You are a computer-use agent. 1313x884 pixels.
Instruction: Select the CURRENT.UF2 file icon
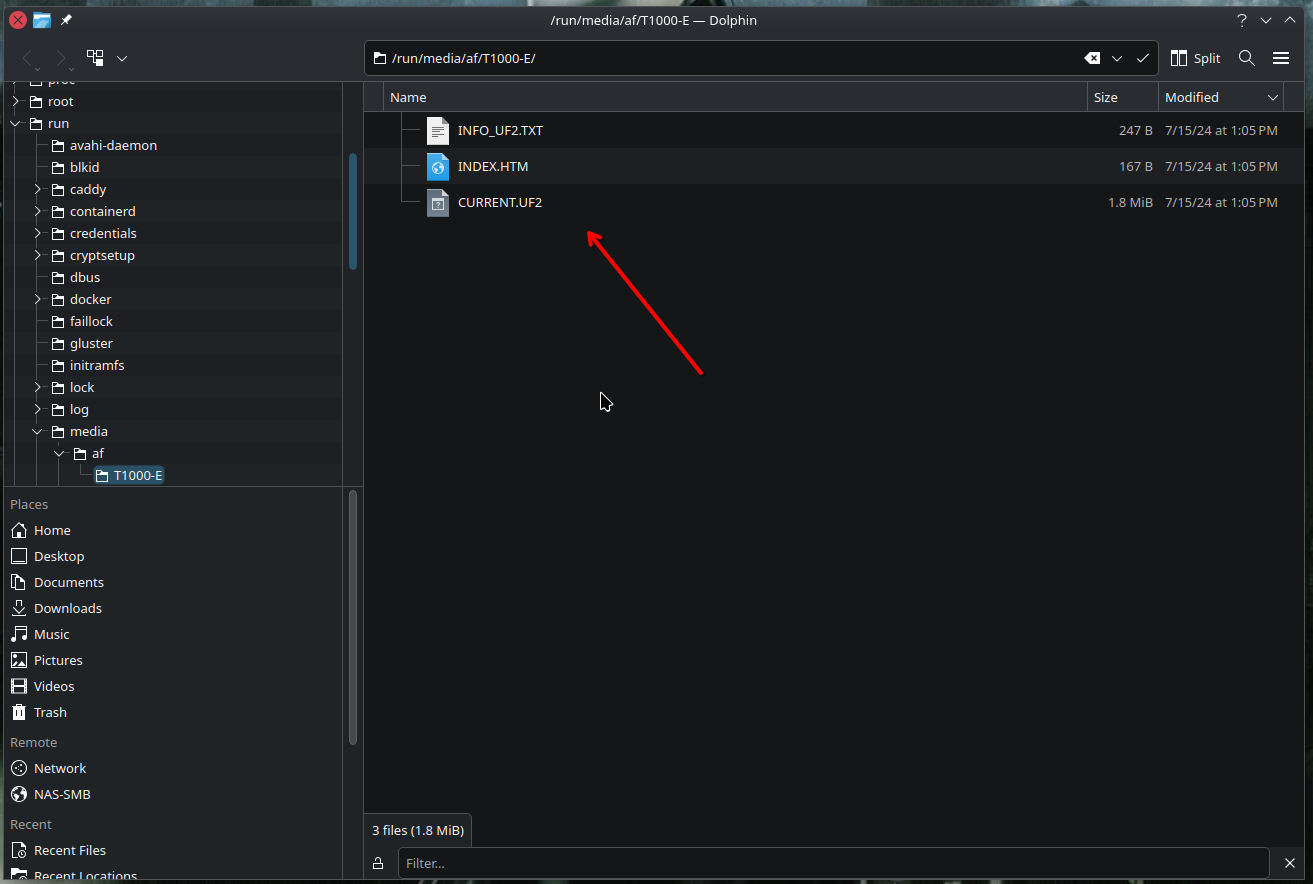click(438, 202)
